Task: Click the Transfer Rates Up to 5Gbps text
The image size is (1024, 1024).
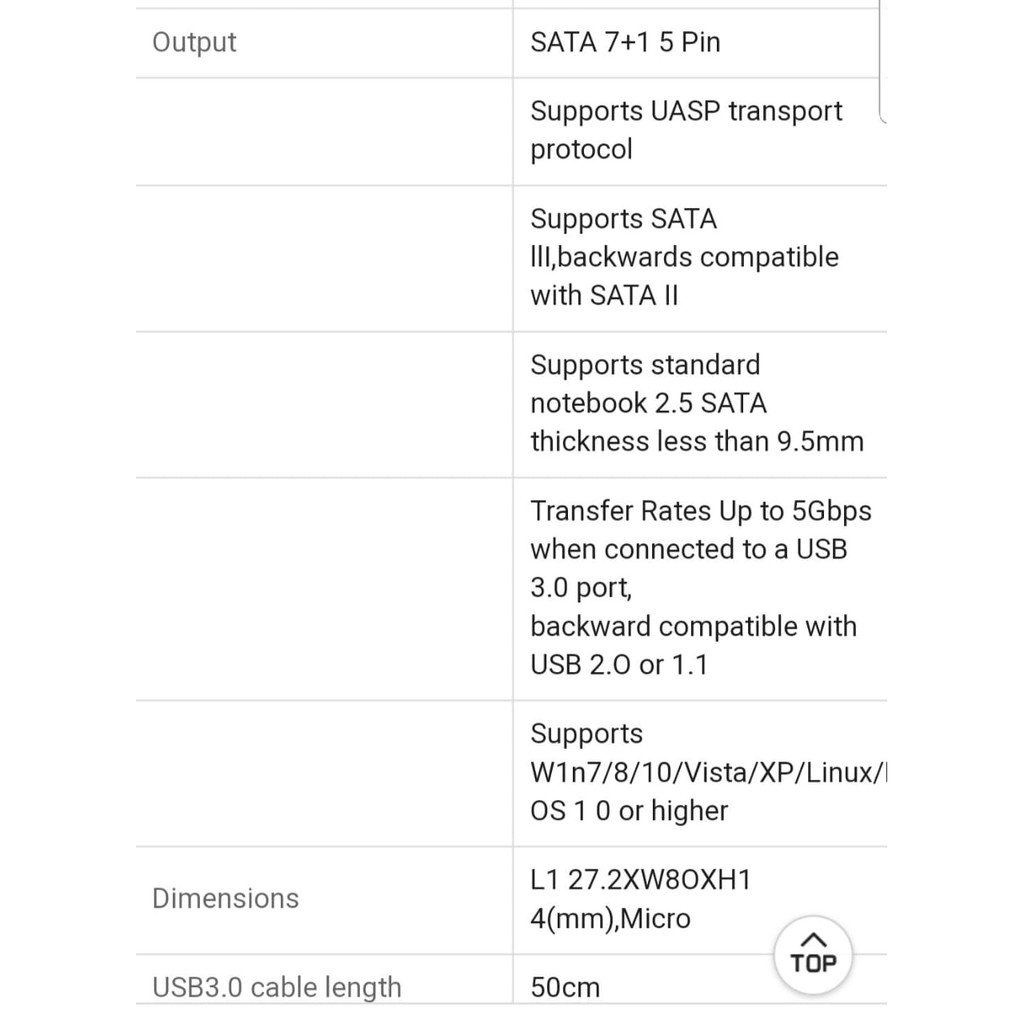Action: coord(701,511)
